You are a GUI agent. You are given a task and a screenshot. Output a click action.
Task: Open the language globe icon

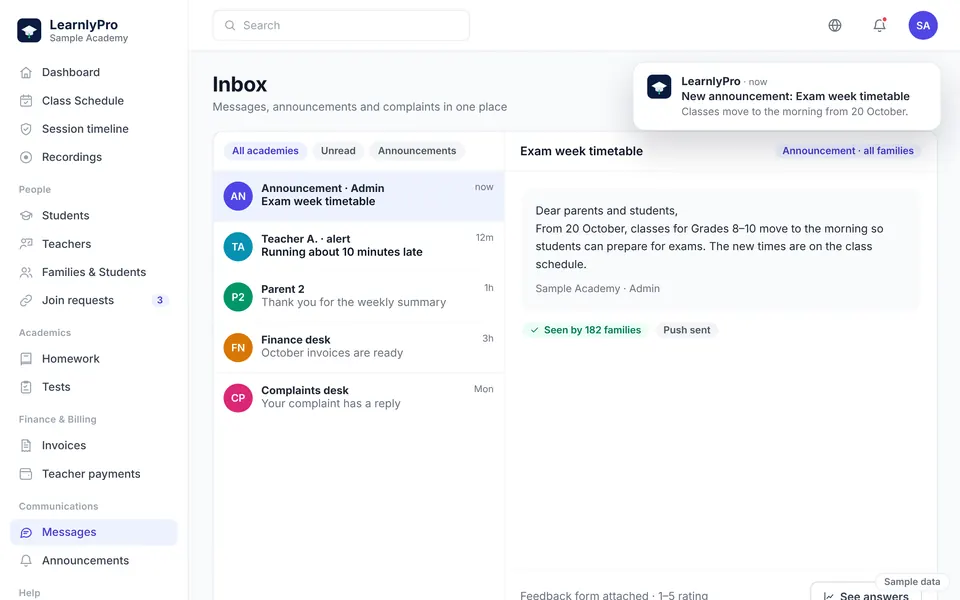[834, 25]
